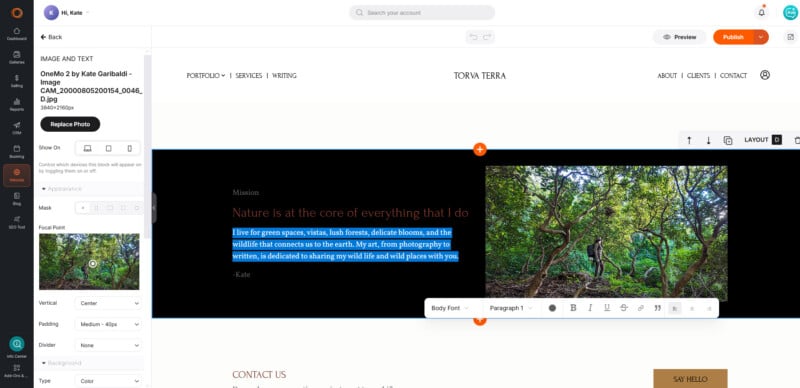Click the CLIENTS nav item
Image resolution: width=800 pixels, height=388 pixels.
[698, 76]
